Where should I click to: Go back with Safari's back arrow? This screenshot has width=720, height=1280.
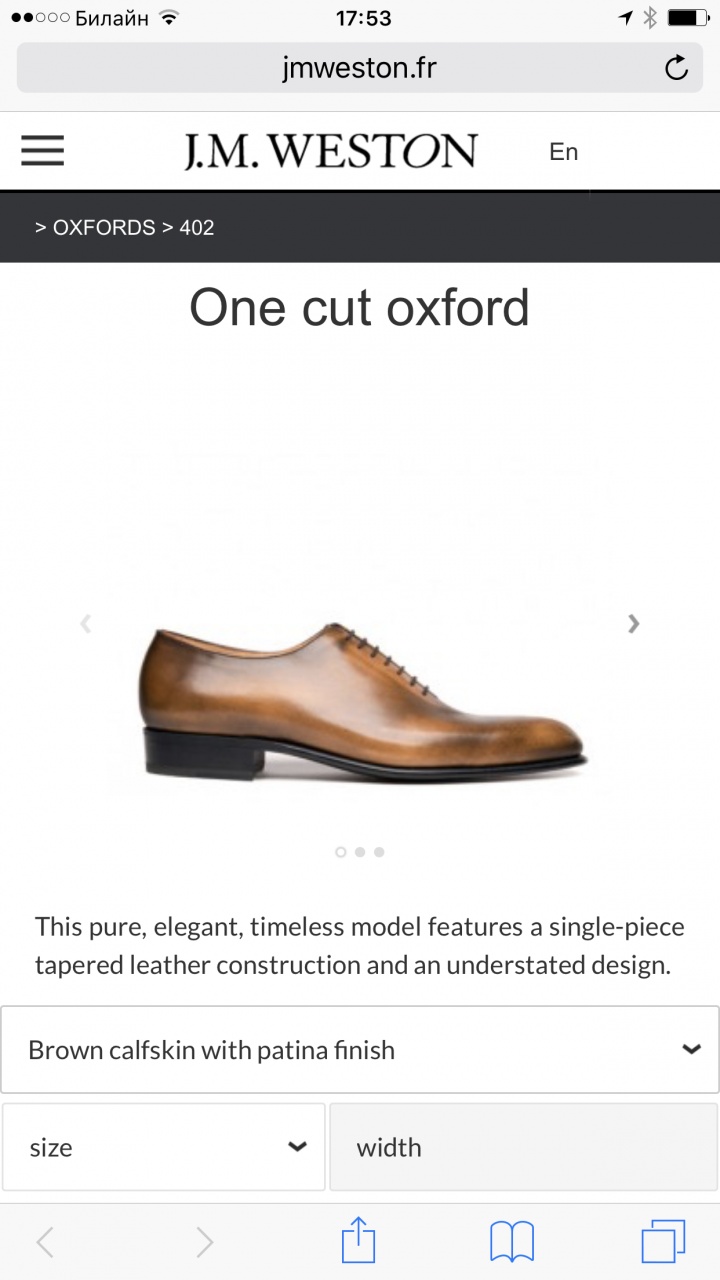45,1242
